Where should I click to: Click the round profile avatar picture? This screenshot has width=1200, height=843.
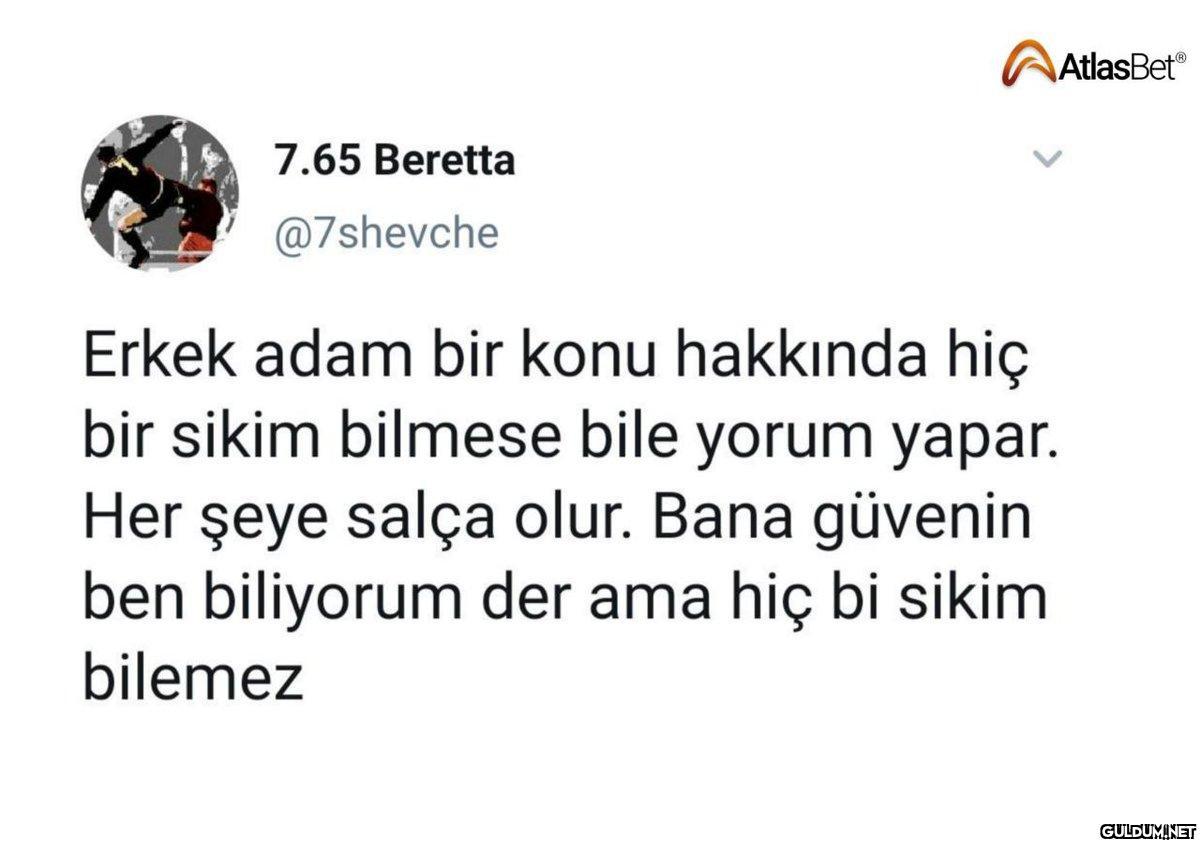click(159, 194)
